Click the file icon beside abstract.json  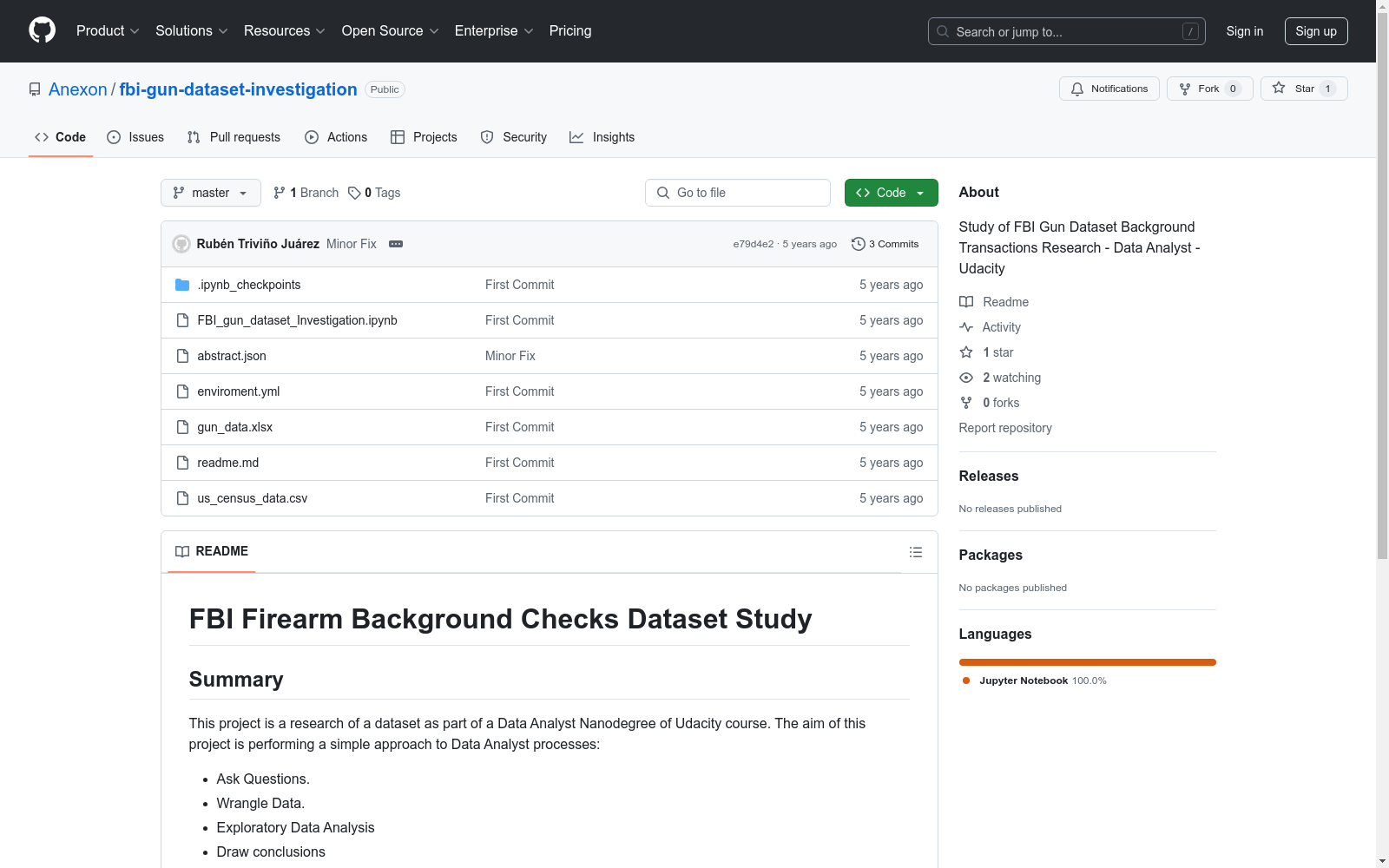182,356
